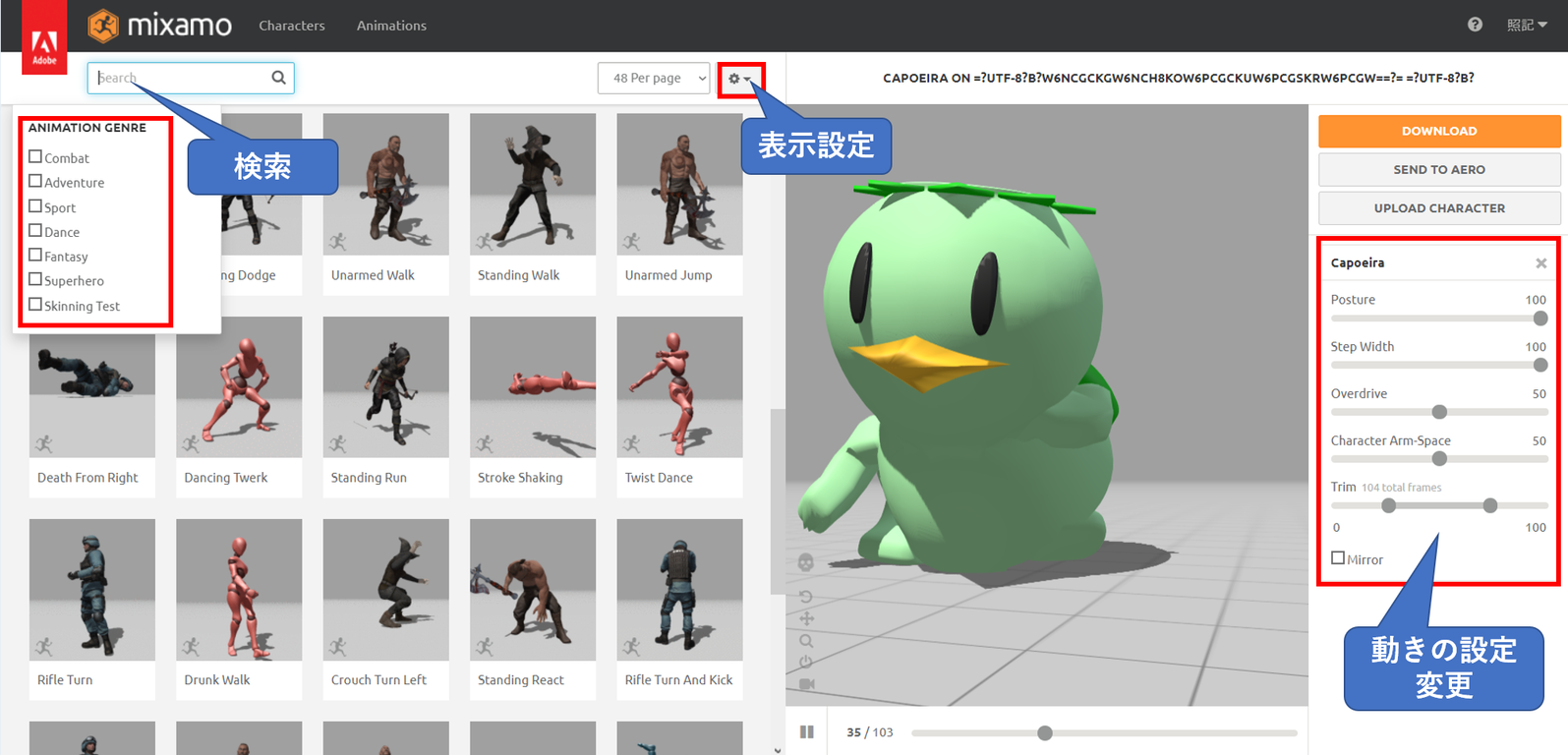Click running figure icon on Standing React
Screen dimensions: 1568x755
tap(485, 646)
